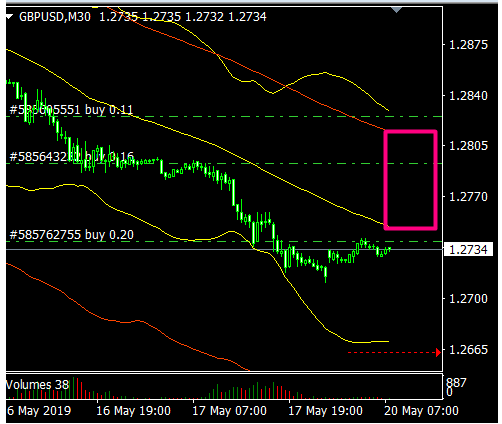502x424 pixels.
Task: Click the 17 May 07:00 time axis label
Action: coord(230,411)
